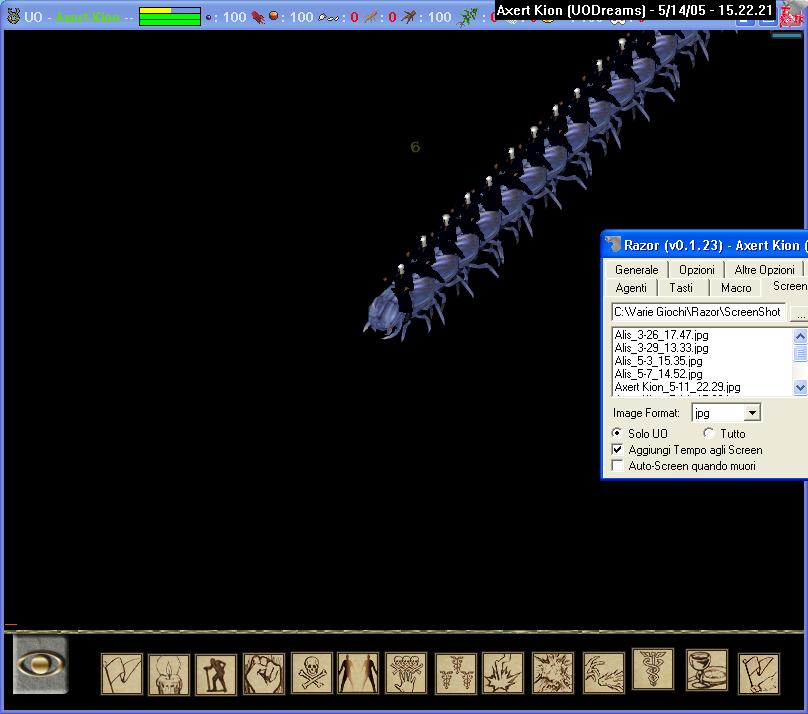This screenshot has width=808, height=714.
Task: Click the screenshot list scrollbar thumb
Action: pyautogui.click(x=800, y=353)
